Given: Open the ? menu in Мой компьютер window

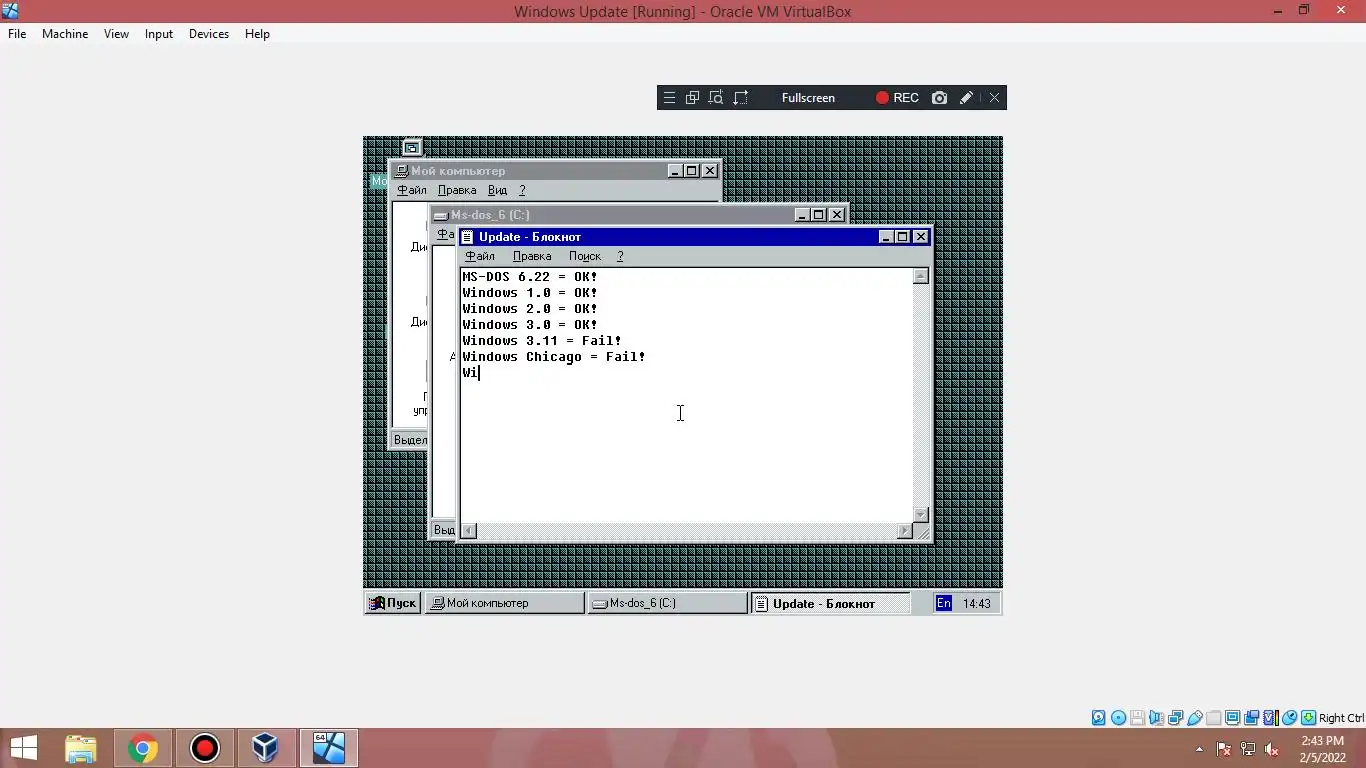Looking at the screenshot, I should tap(522, 190).
